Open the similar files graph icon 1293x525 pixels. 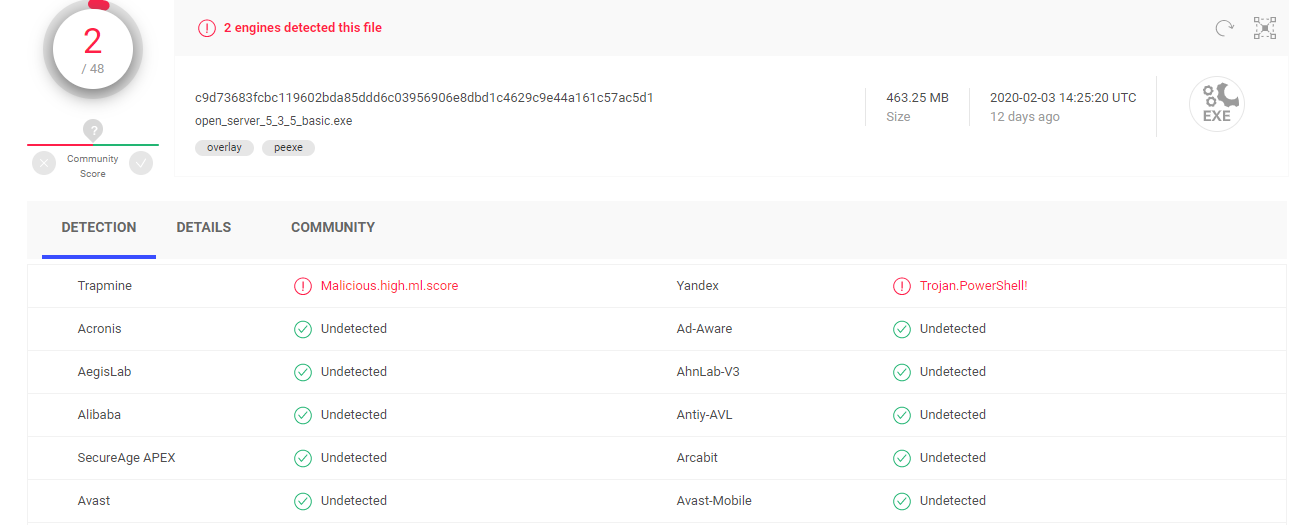click(1265, 28)
